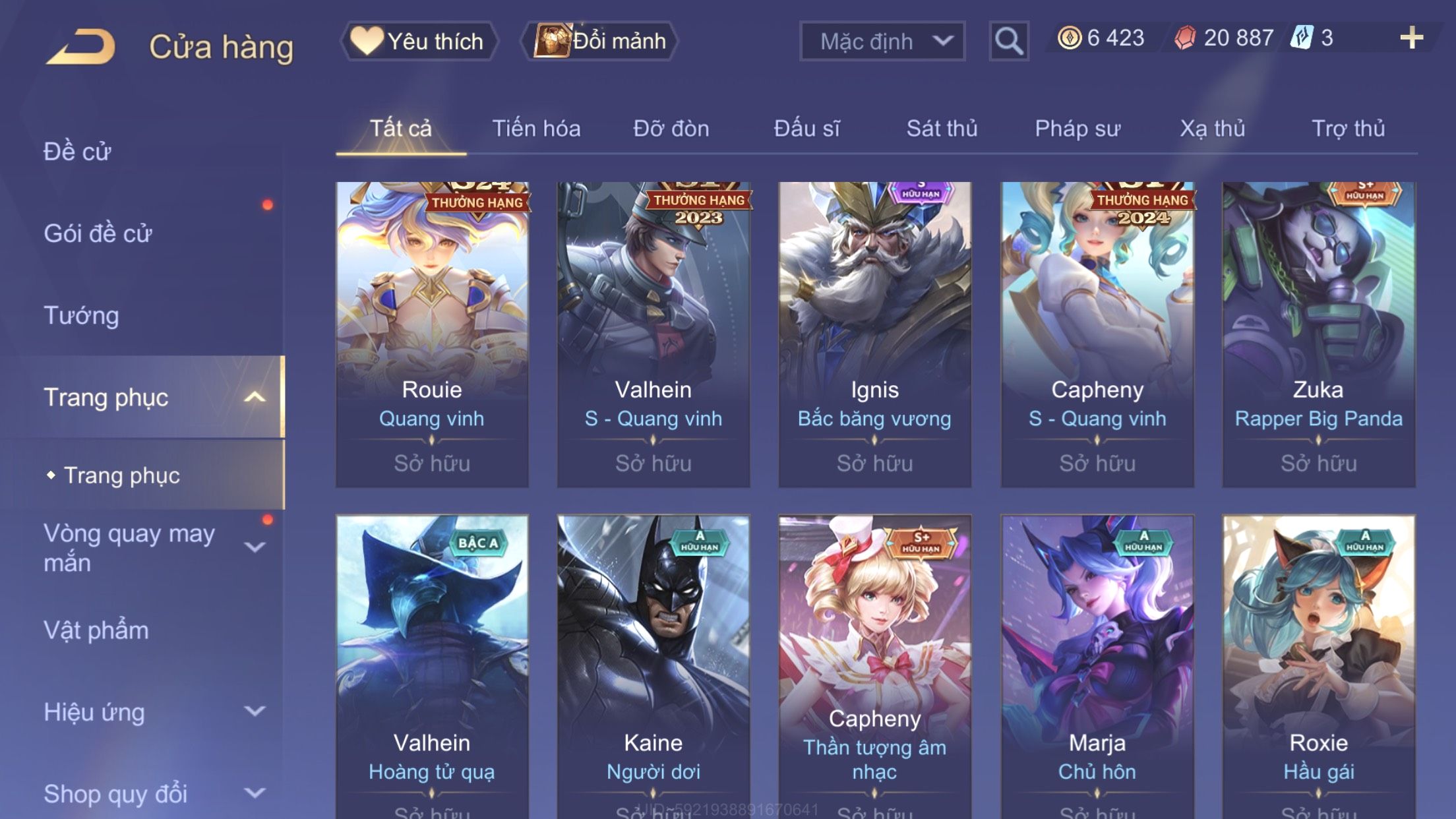Open Yêu thích favorites heart button
The width and height of the screenshot is (1456, 819).
[419, 41]
